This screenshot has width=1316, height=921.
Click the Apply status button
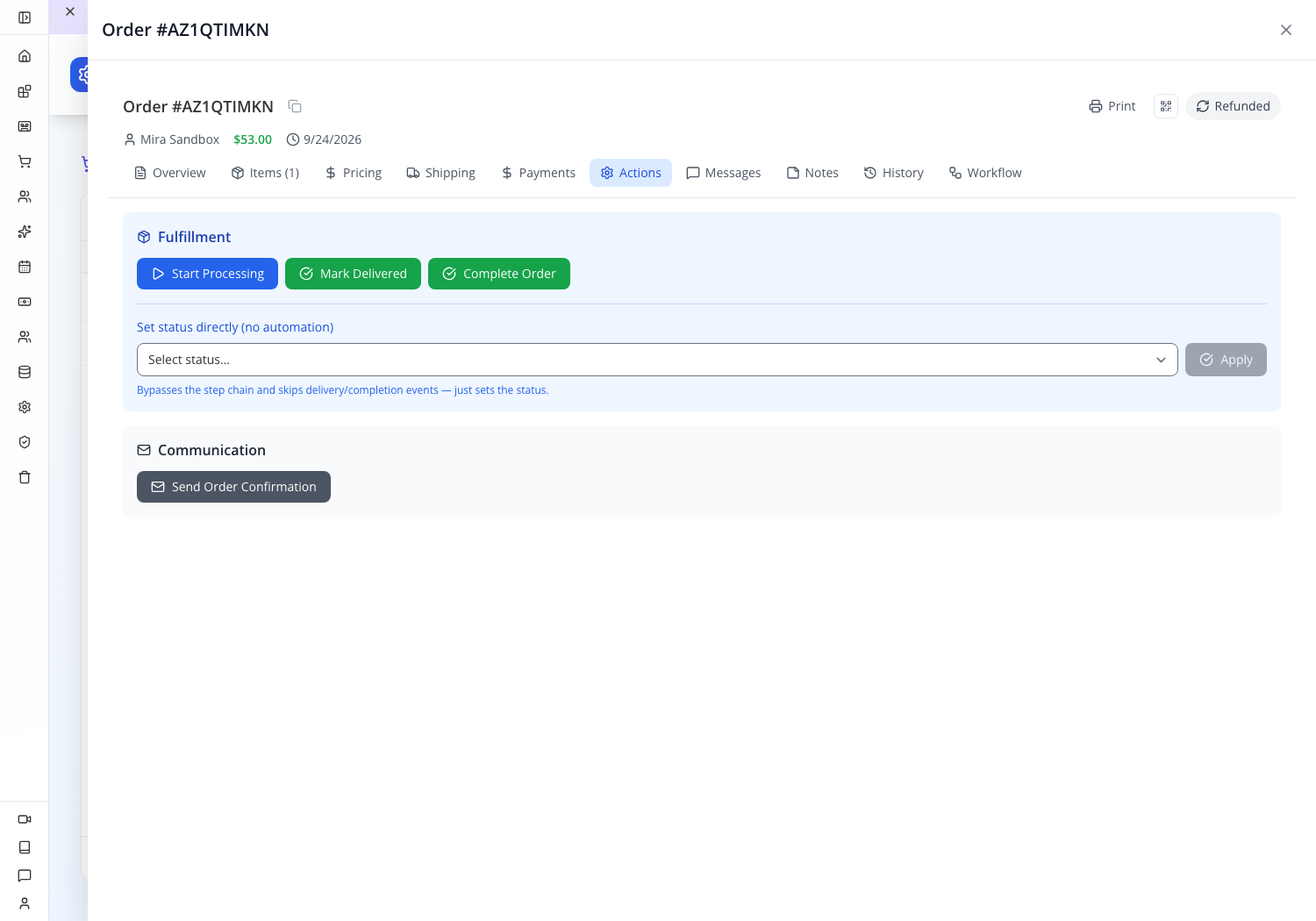(x=1226, y=360)
